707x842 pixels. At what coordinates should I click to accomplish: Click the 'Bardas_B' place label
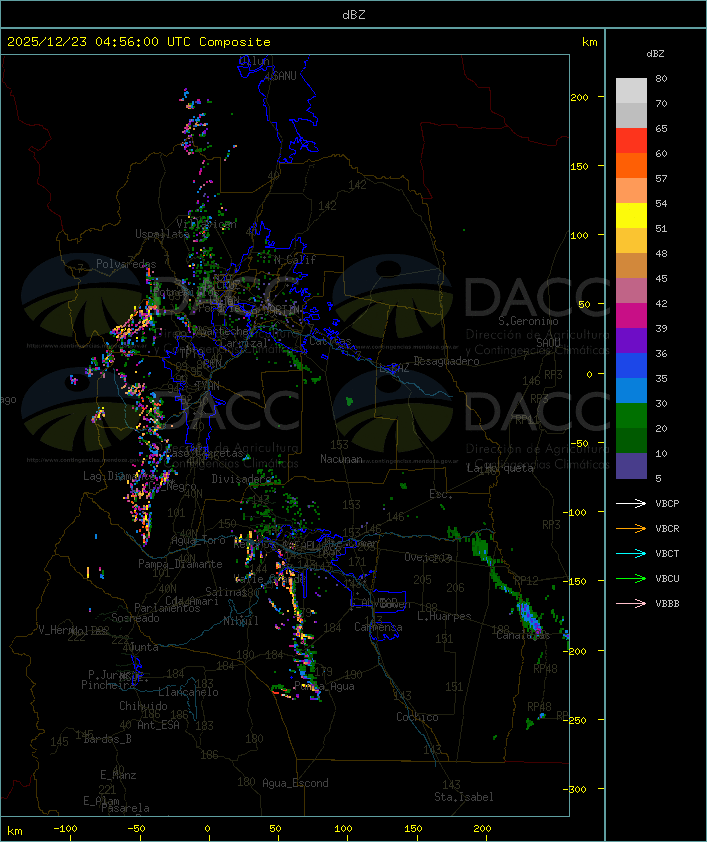pyautogui.click(x=107, y=739)
